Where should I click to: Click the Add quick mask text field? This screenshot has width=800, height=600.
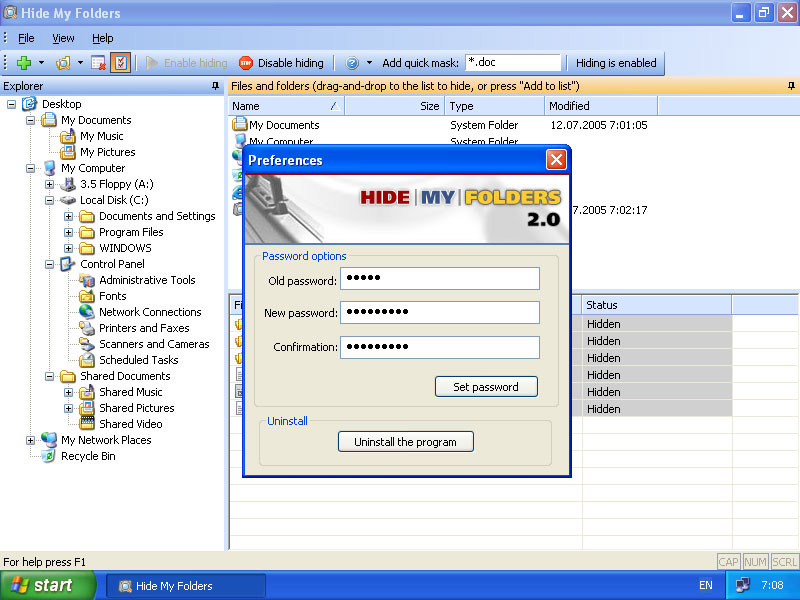[x=513, y=63]
